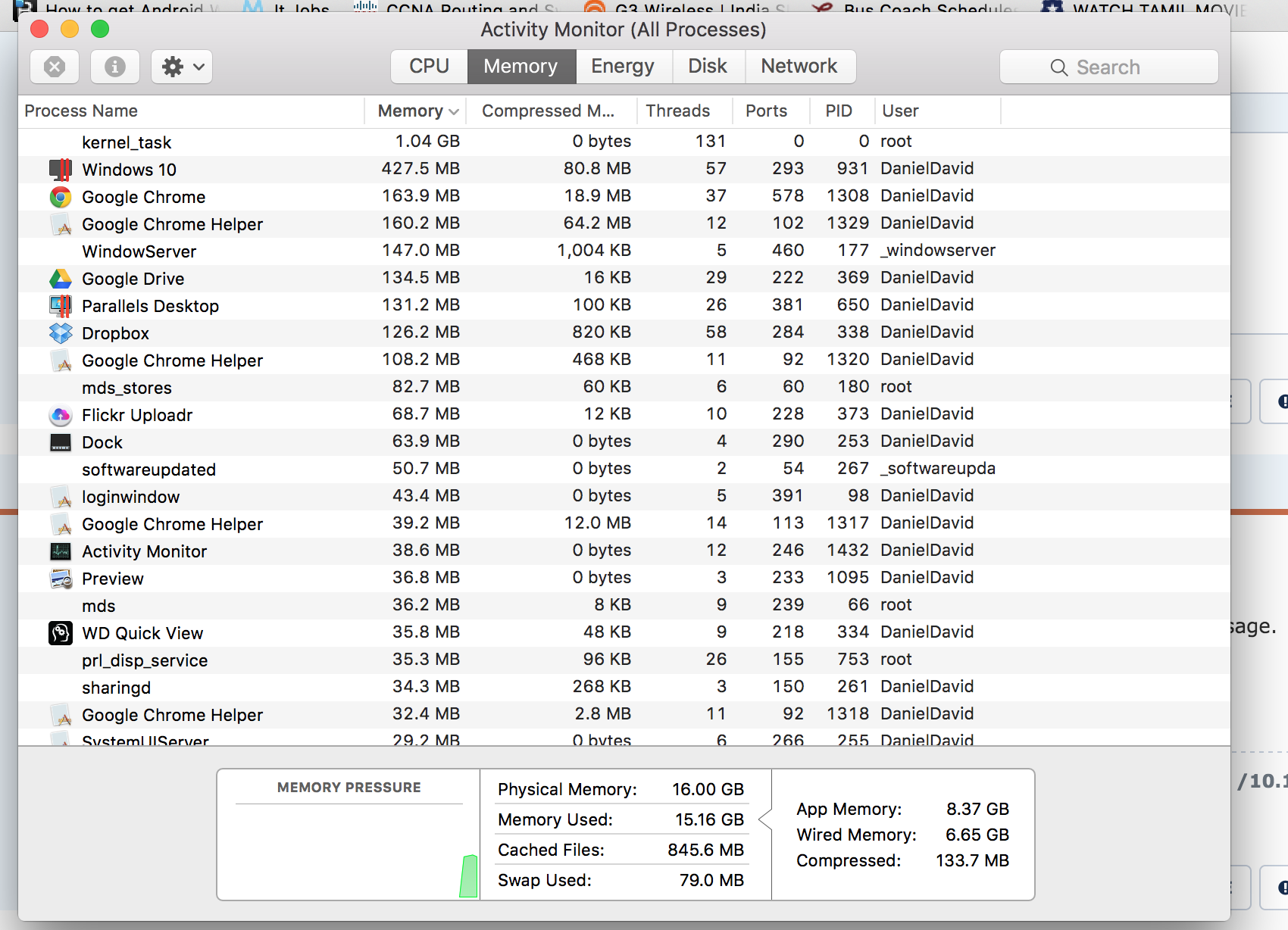Toggle sort order on Memory column
This screenshot has height=930, width=1288.
tap(415, 111)
